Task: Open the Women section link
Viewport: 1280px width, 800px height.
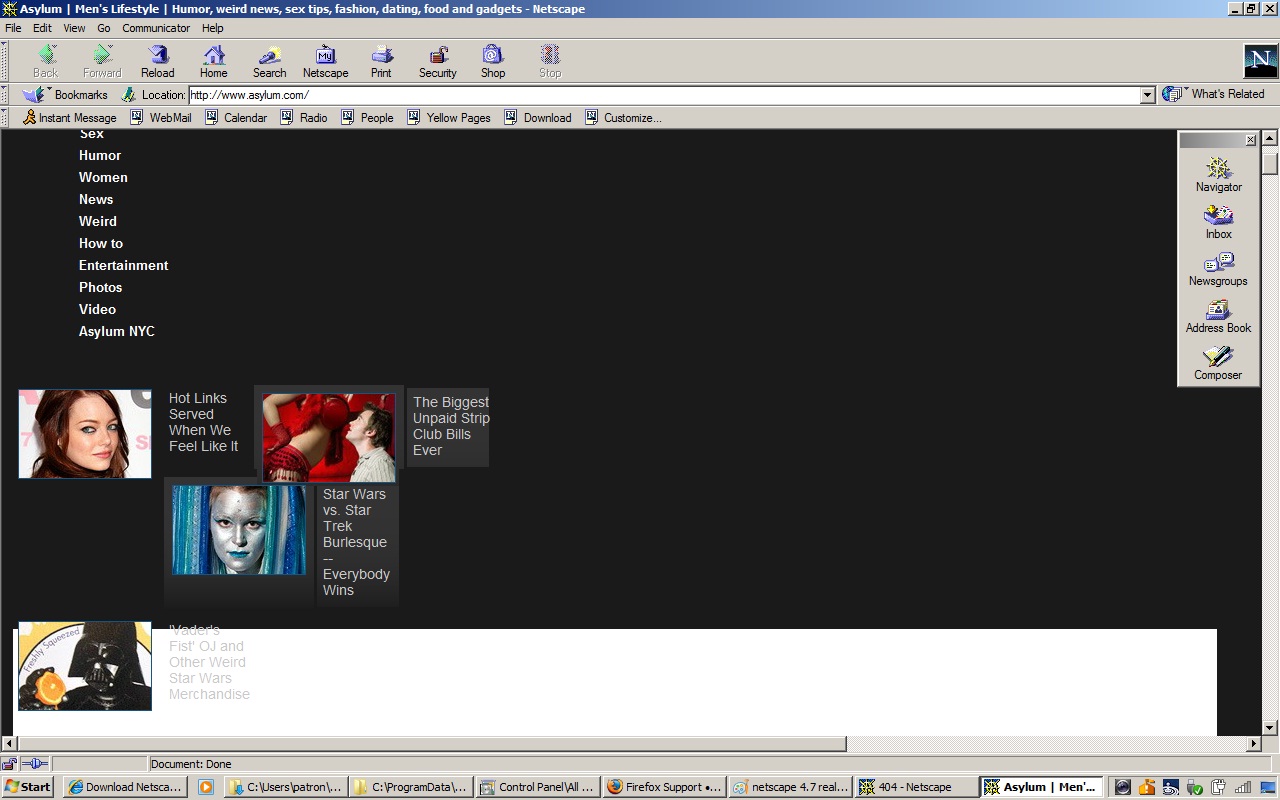Action: click(103, 177)
